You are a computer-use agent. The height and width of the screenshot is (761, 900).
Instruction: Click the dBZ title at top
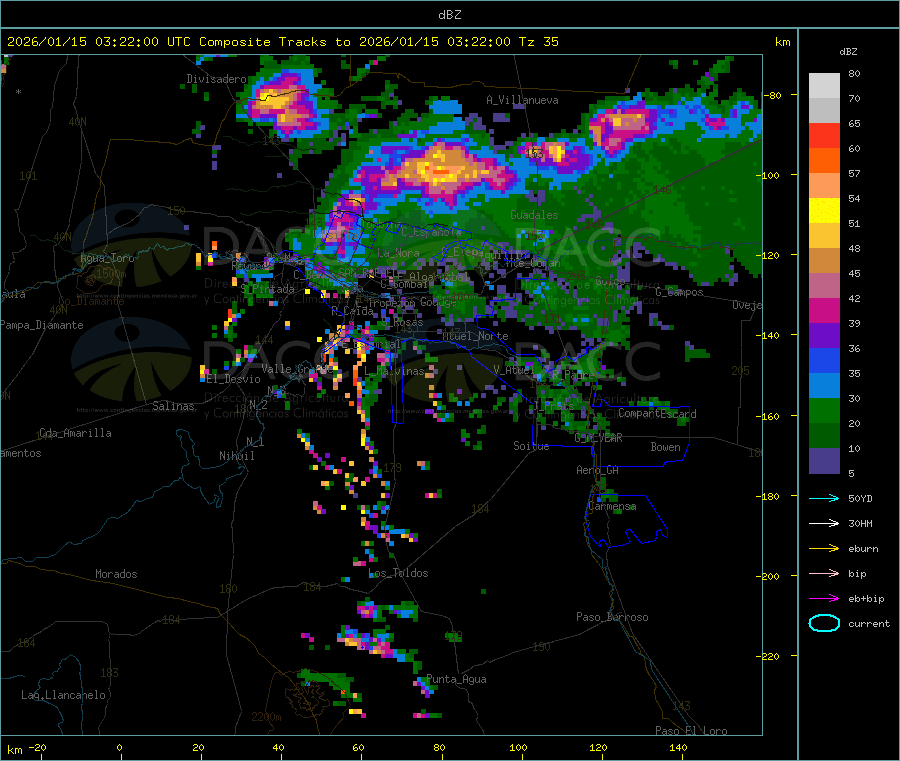[x=449, y=15]
